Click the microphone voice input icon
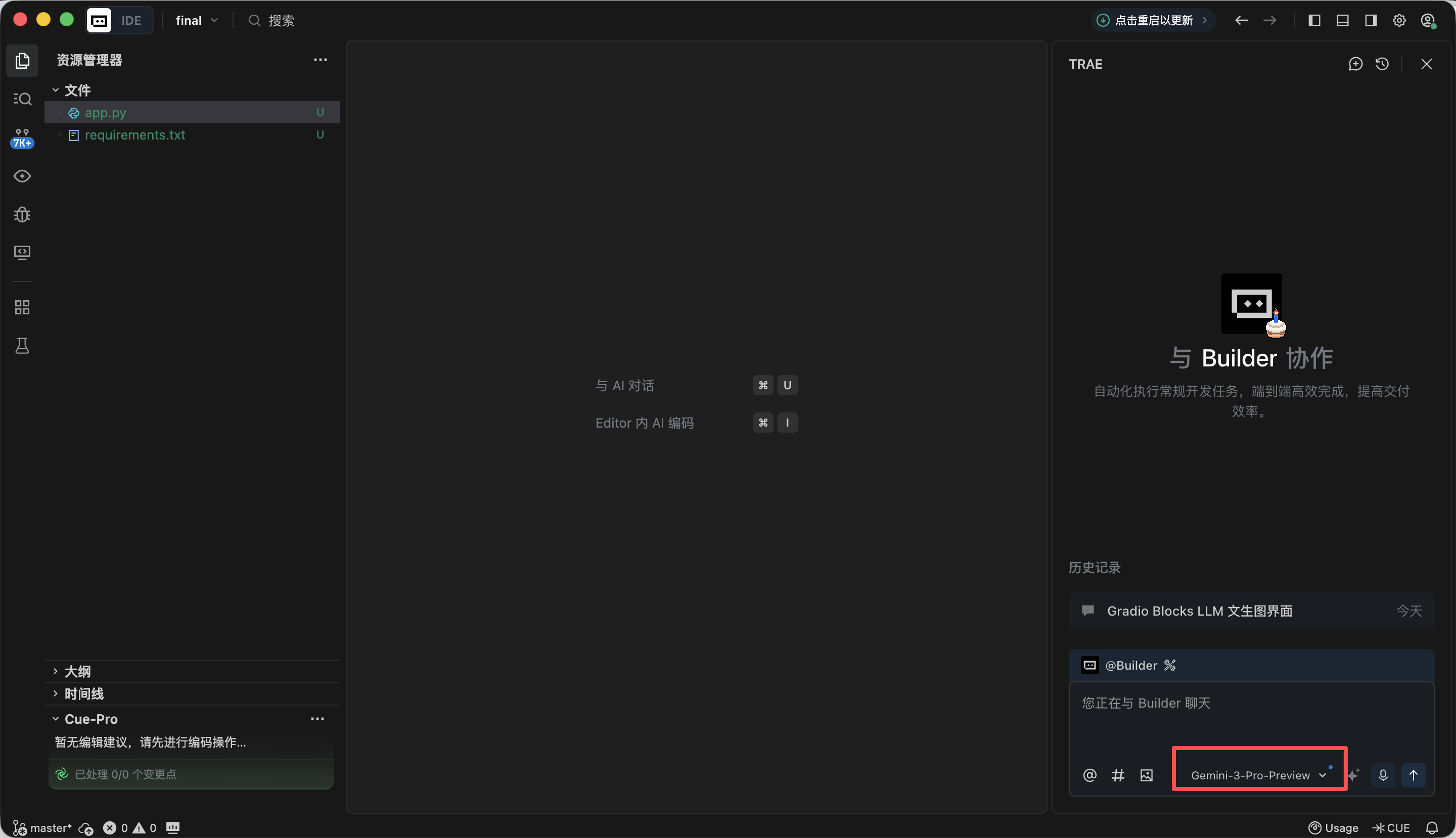The height and width of the screenshot is (838, 1456). click(x=1383, y=775)
